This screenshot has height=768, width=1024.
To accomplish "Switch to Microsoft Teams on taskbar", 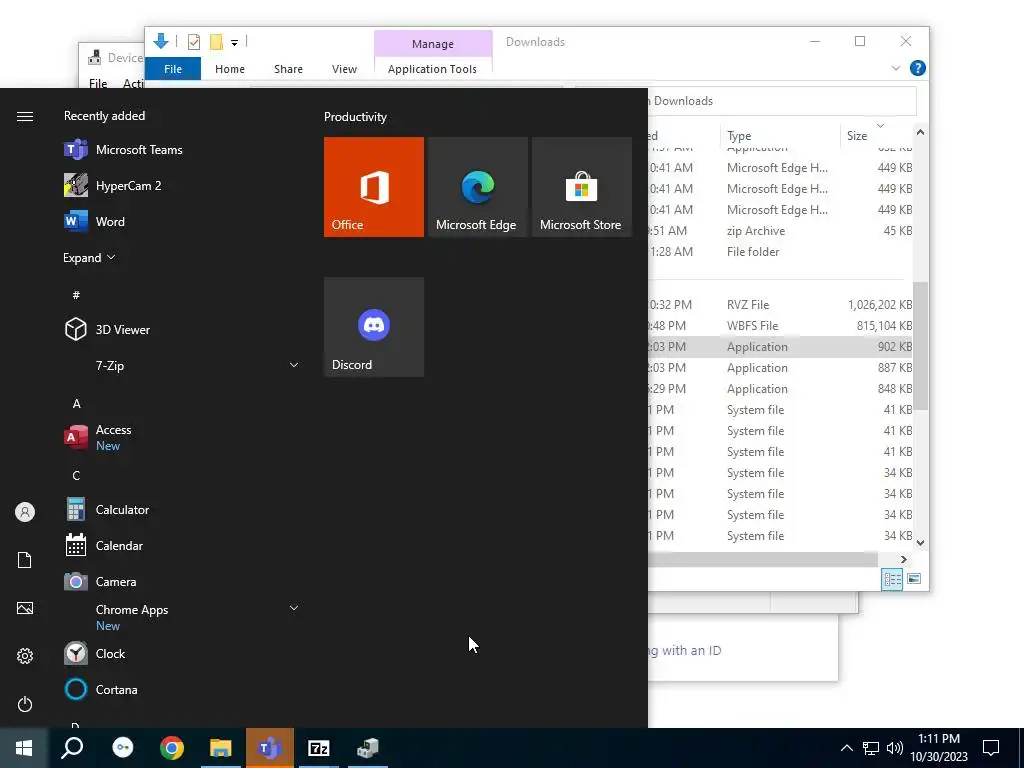I will pyautogui.click(x=270, y=748).
